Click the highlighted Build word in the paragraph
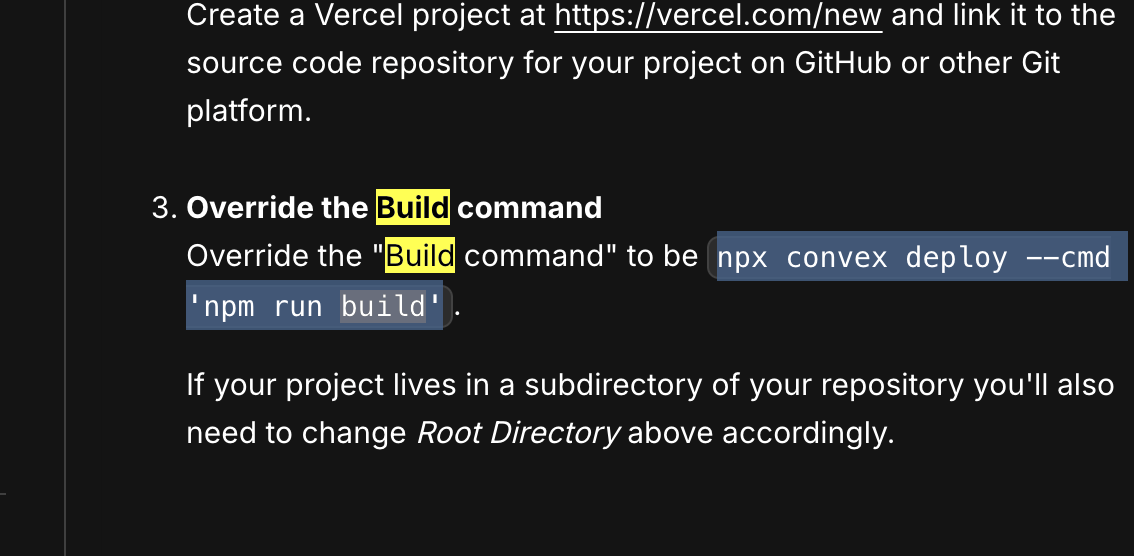 (x=419, y=255)
